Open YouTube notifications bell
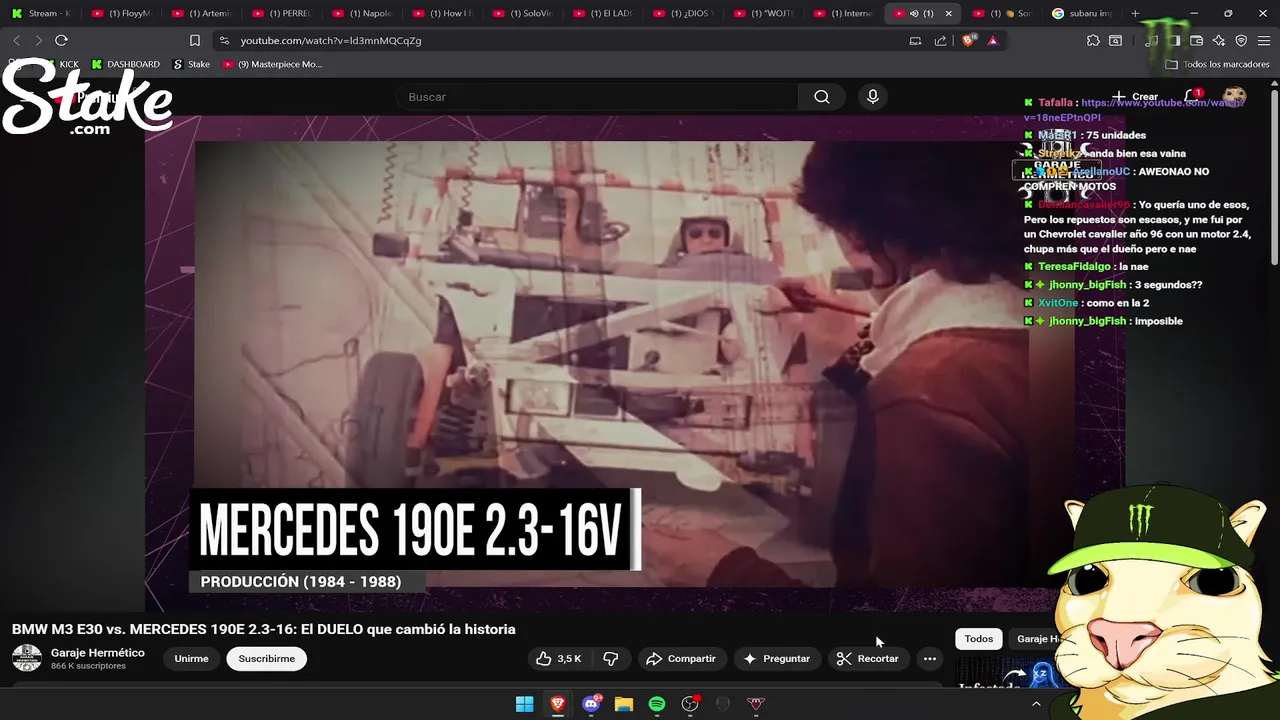Screen dimensions: 1280x720 tap(1191, 96)
